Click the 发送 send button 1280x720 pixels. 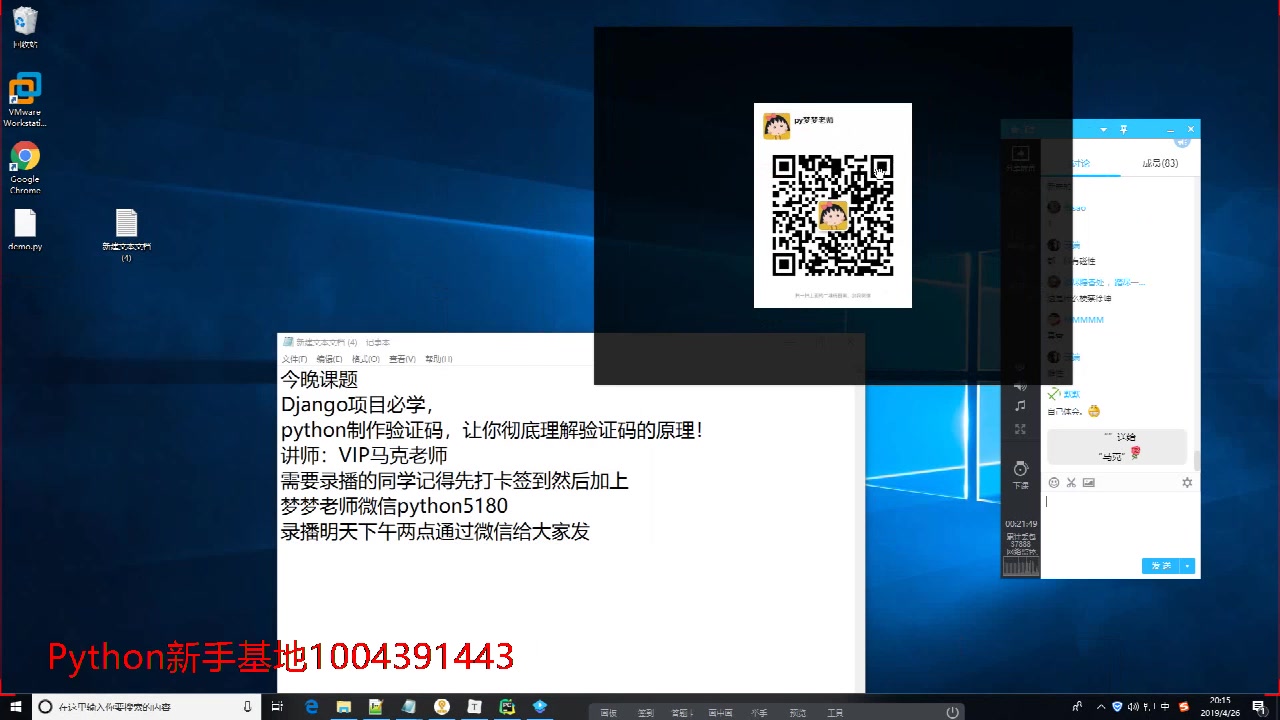(1161, 566)
